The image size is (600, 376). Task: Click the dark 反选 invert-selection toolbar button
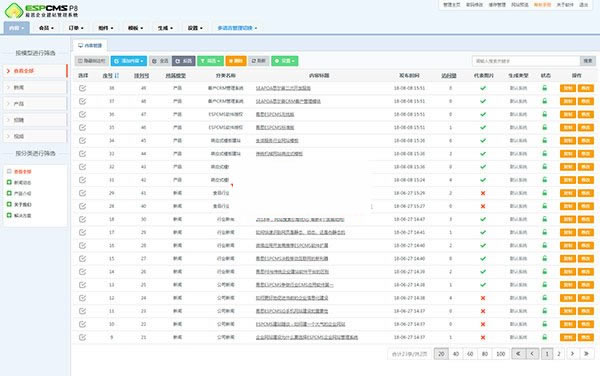(184, 61)
